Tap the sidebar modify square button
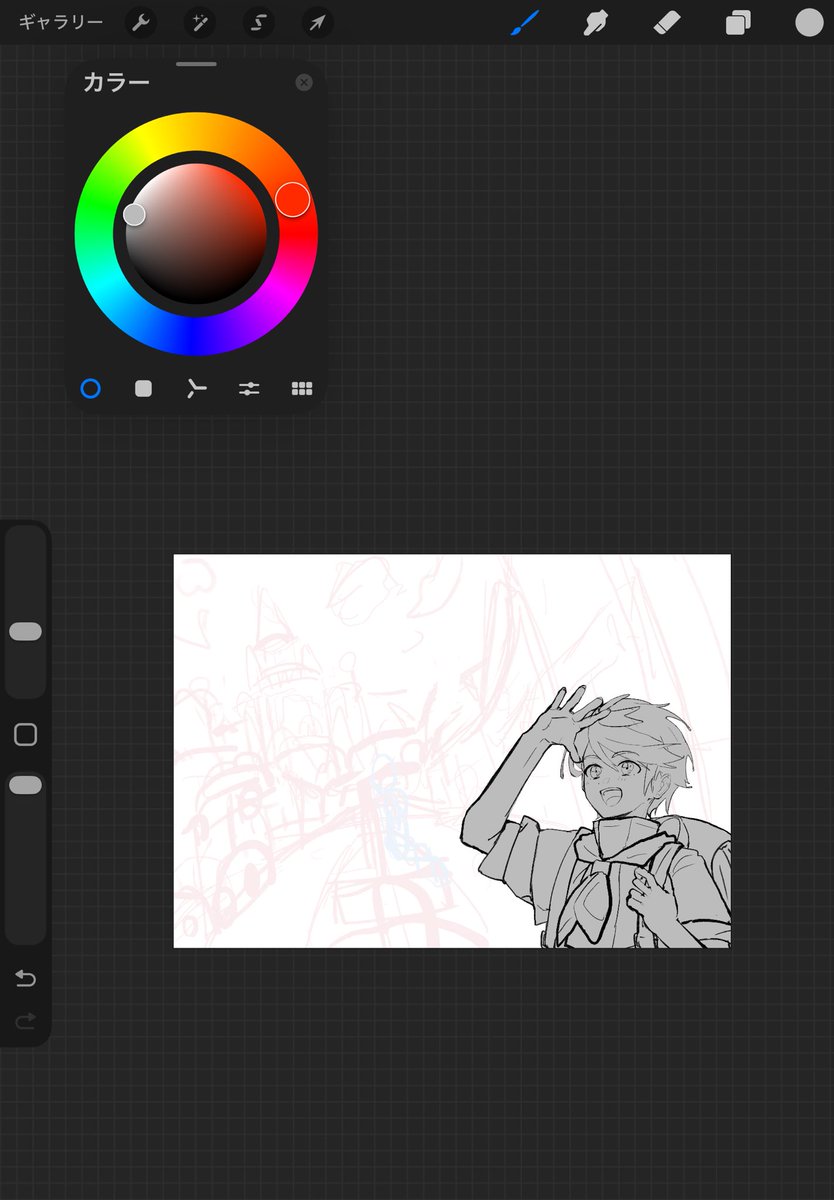The width and height of the screenshot is (834, 1200). pos(26,735)
